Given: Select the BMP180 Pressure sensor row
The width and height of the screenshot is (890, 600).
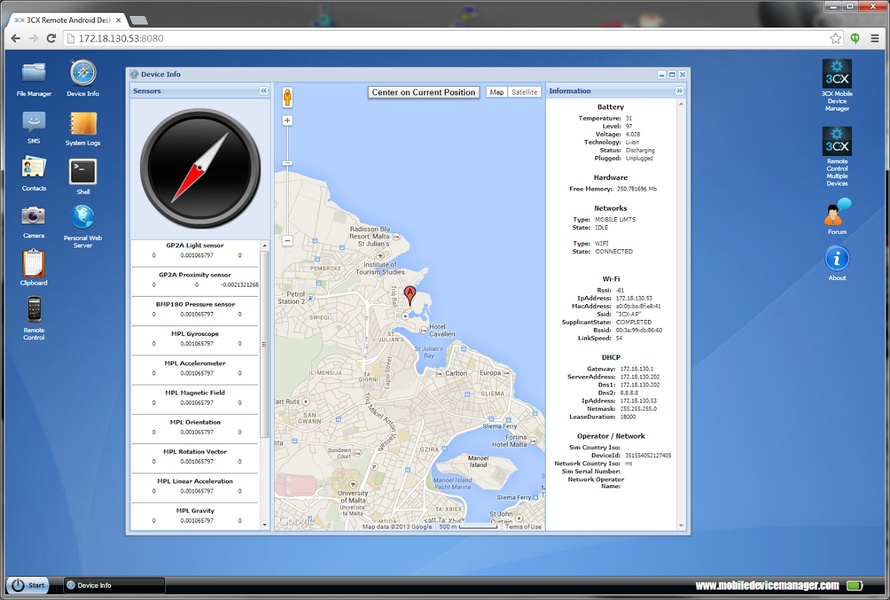Looking at the screenshot, I should pos(195,309).
